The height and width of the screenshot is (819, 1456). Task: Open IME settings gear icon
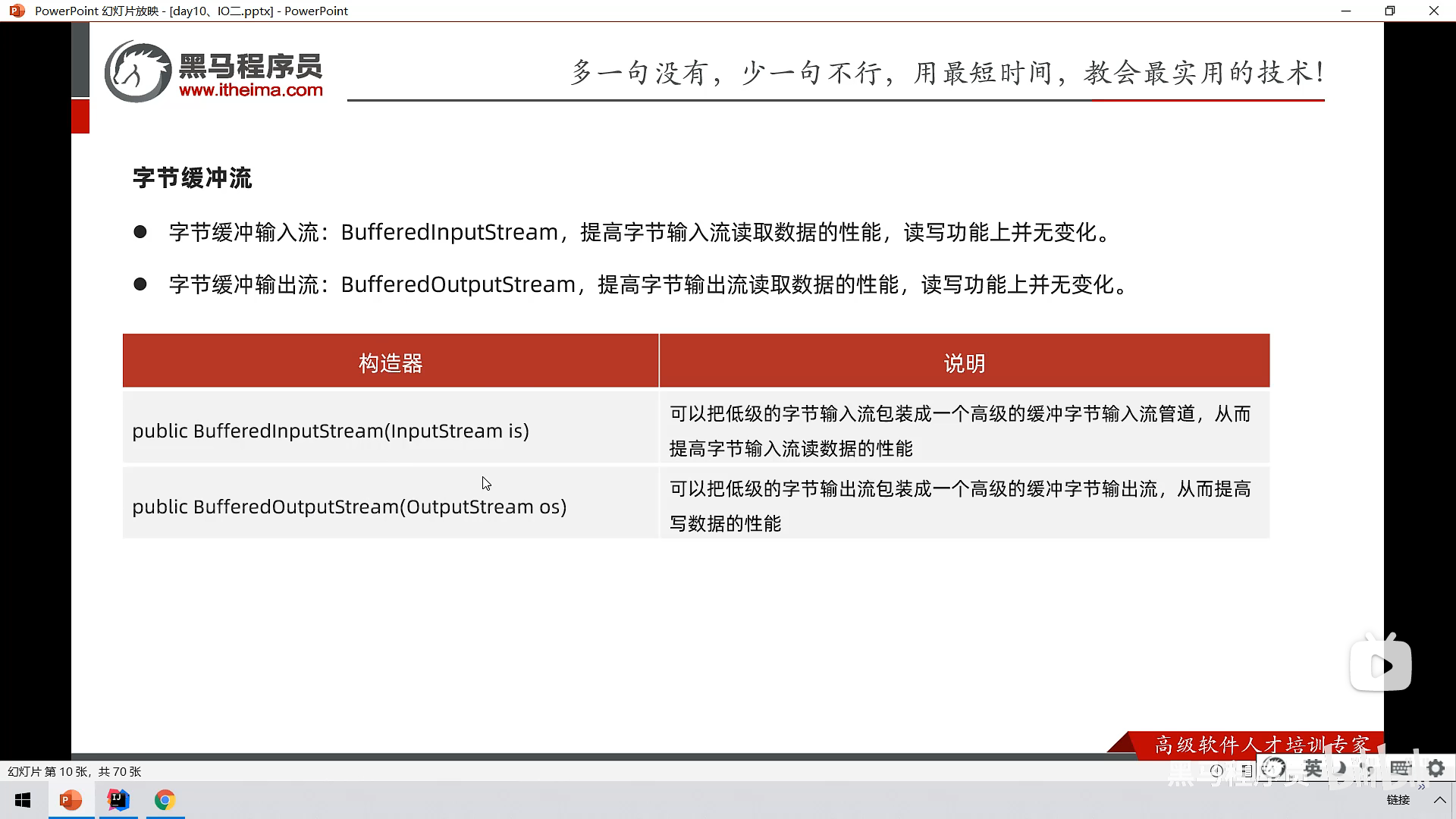tap(1436, 768)
